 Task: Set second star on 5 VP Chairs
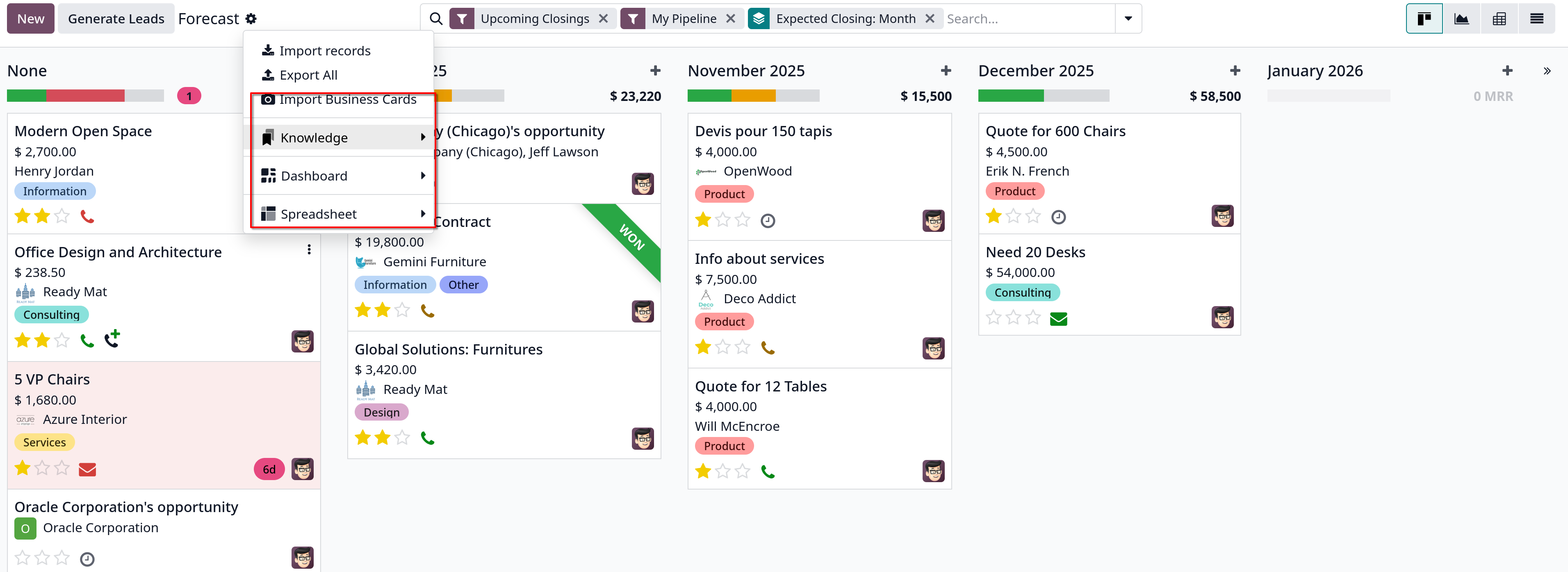42,468
